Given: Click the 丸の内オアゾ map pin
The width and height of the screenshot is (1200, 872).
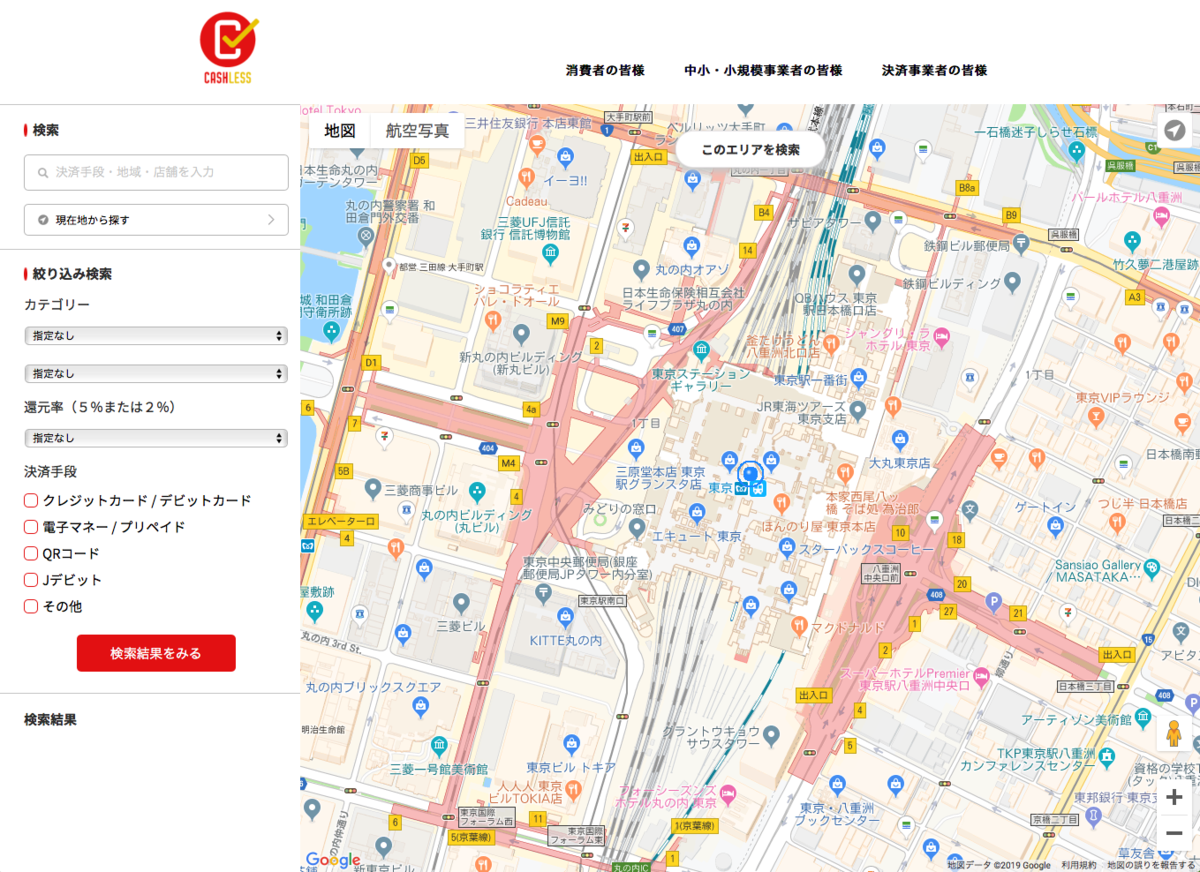Looking at the screenshot, I should [643, 269].
